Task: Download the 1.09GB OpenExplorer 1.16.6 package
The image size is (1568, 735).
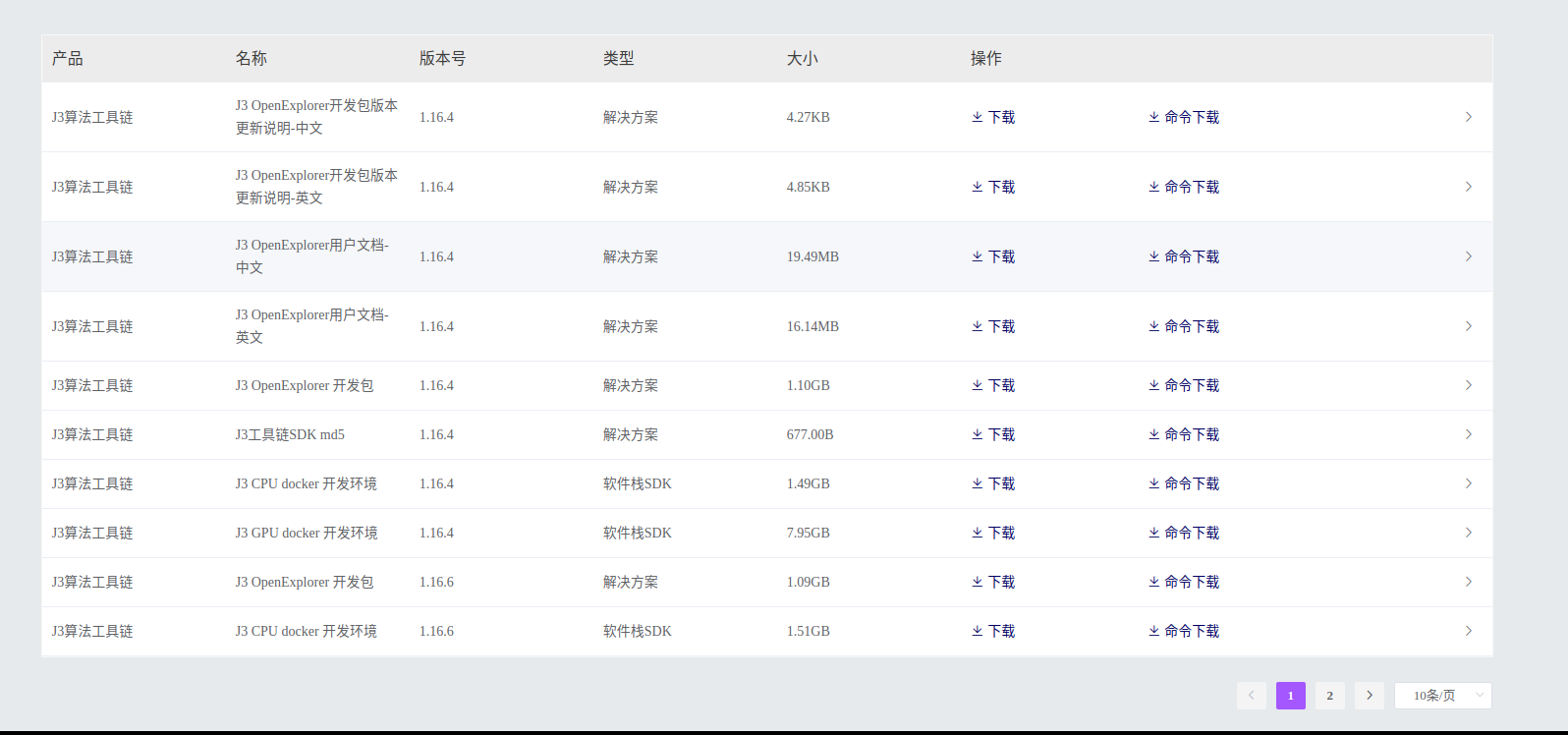Action: coord(993,582)
